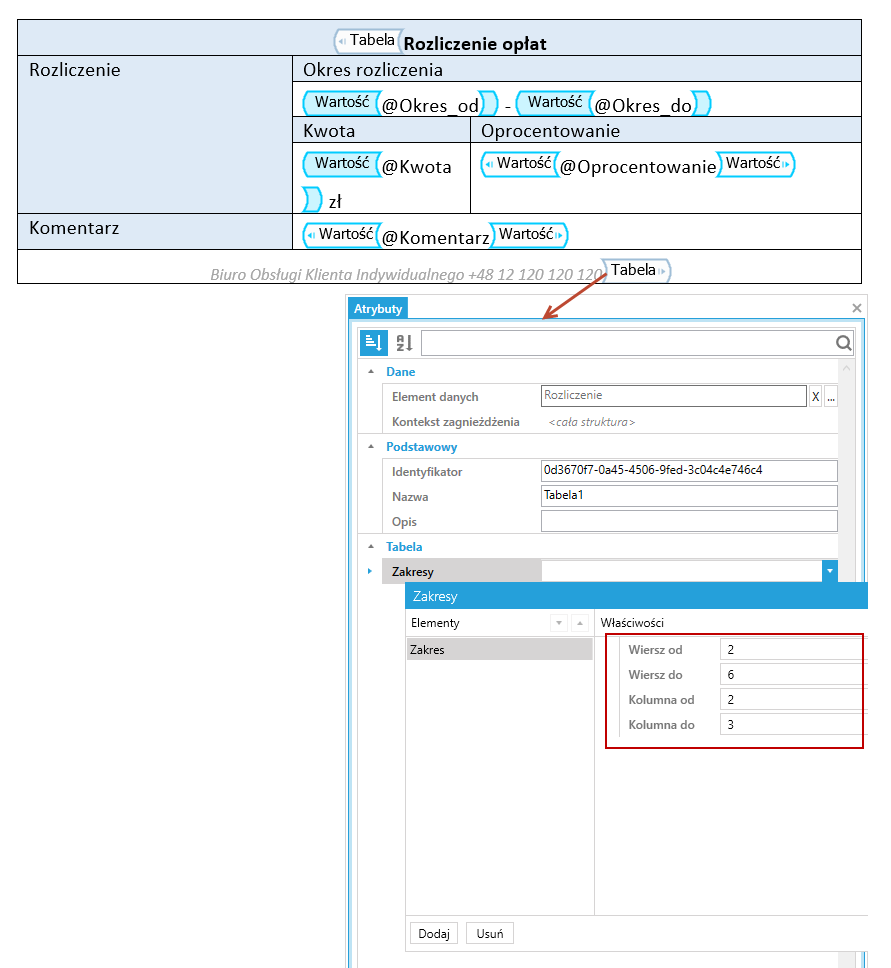This screenshot has width=891, height=968.
Task: Select the Zakres item in Elementy list
Action: click(x=500, y=649)
